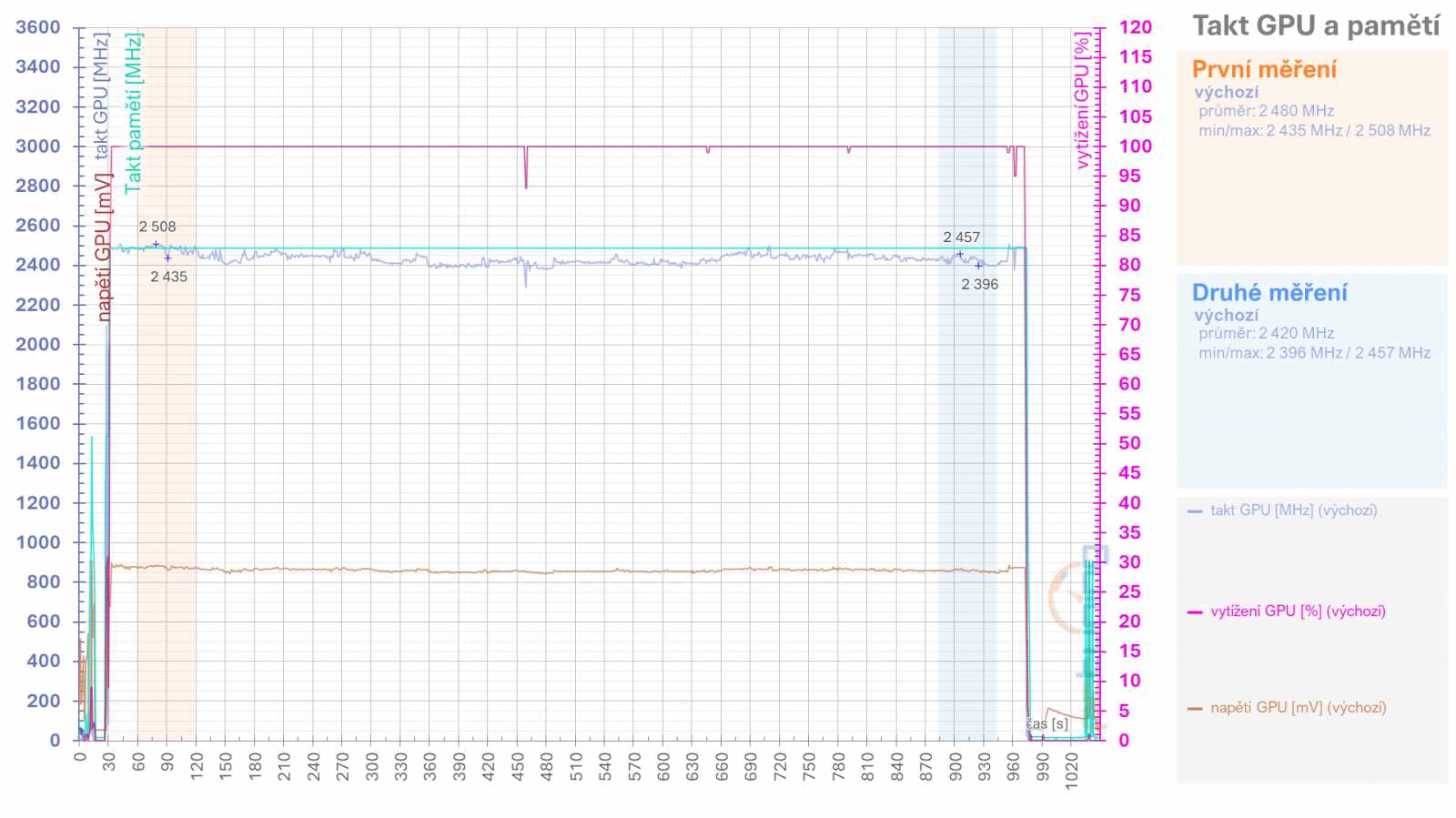Click the vertical axis label "Takt pamětí [MHz]"
This screenshot has width=1456, height=818.
pos(133,113)
